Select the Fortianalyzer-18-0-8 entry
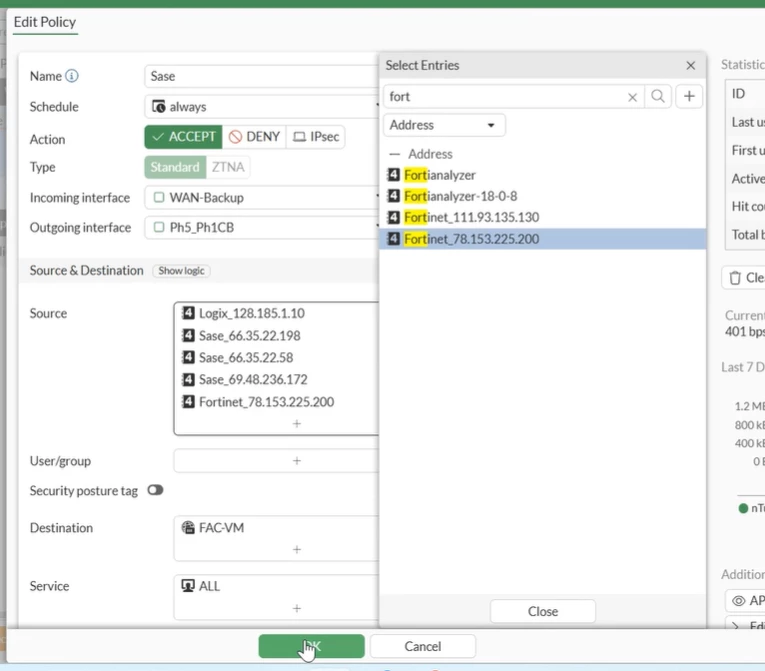 (x=543, y=196)
